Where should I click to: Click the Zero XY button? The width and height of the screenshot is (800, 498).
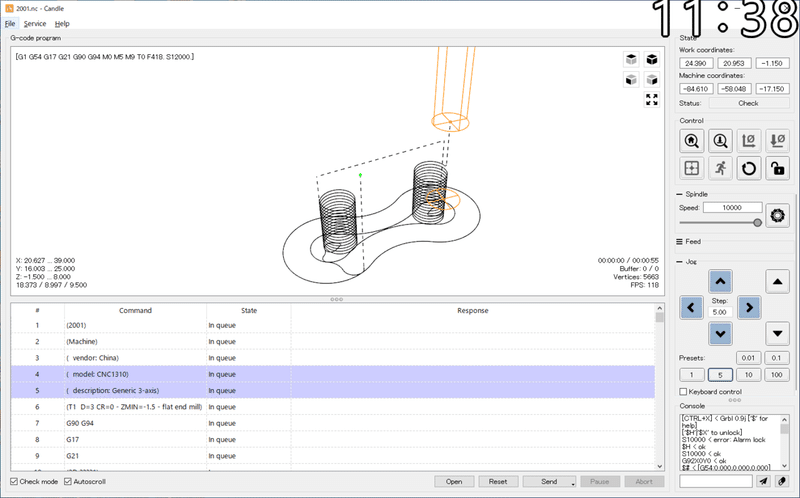tap(748, 141)
